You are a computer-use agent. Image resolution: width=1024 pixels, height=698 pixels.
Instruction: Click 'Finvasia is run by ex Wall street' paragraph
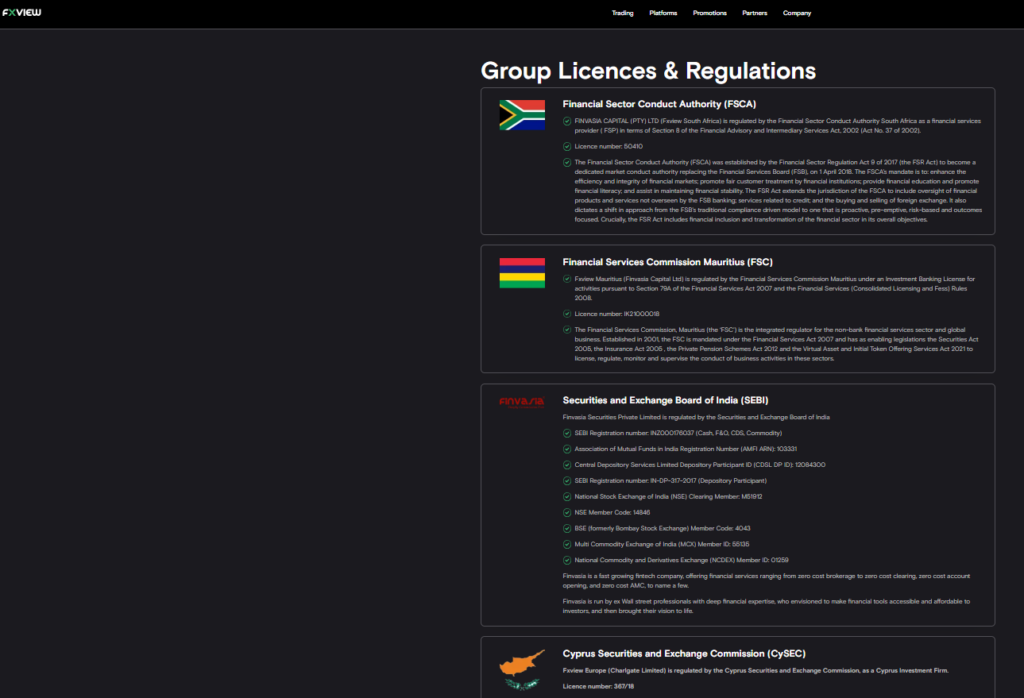pyautogui.click(x=766, y=607)
